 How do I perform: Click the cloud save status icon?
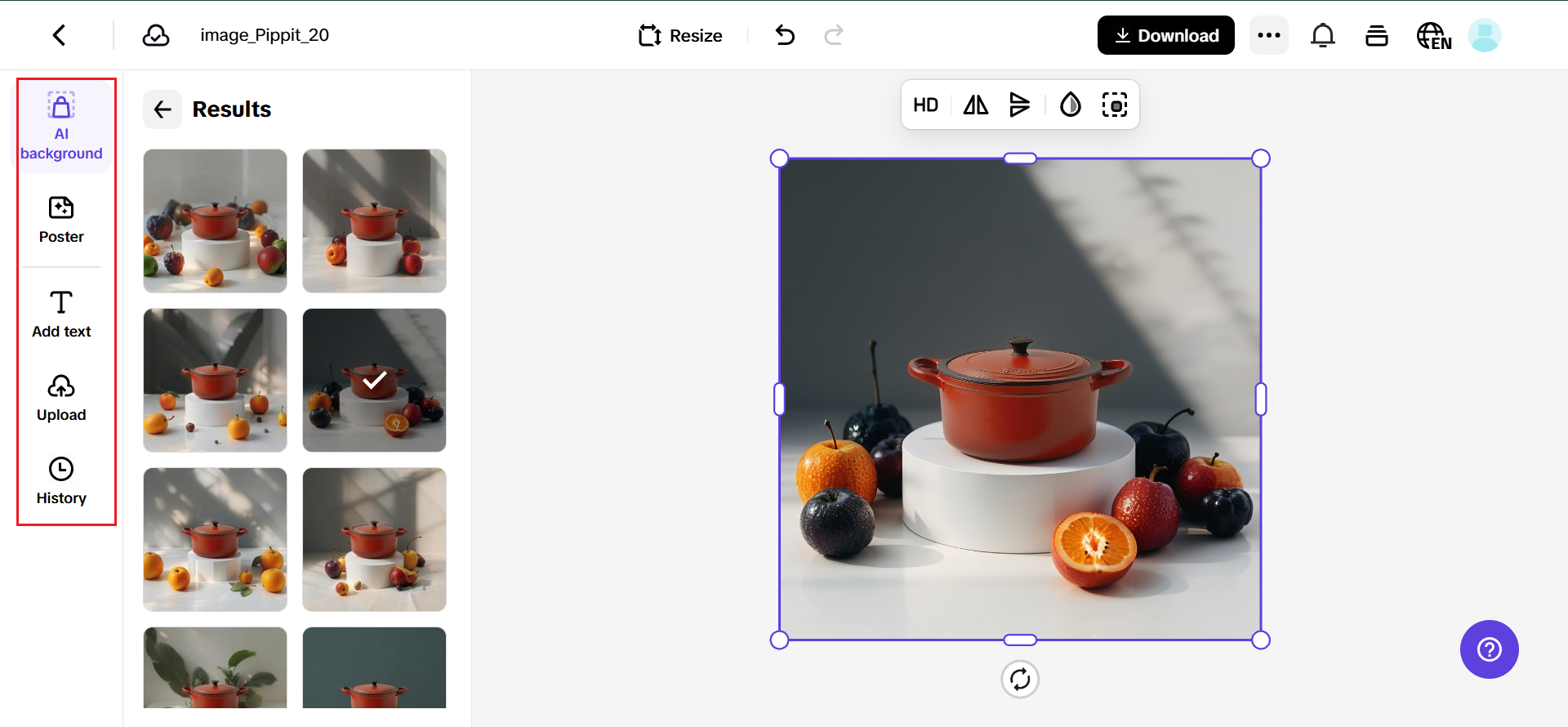click(156, 35)
